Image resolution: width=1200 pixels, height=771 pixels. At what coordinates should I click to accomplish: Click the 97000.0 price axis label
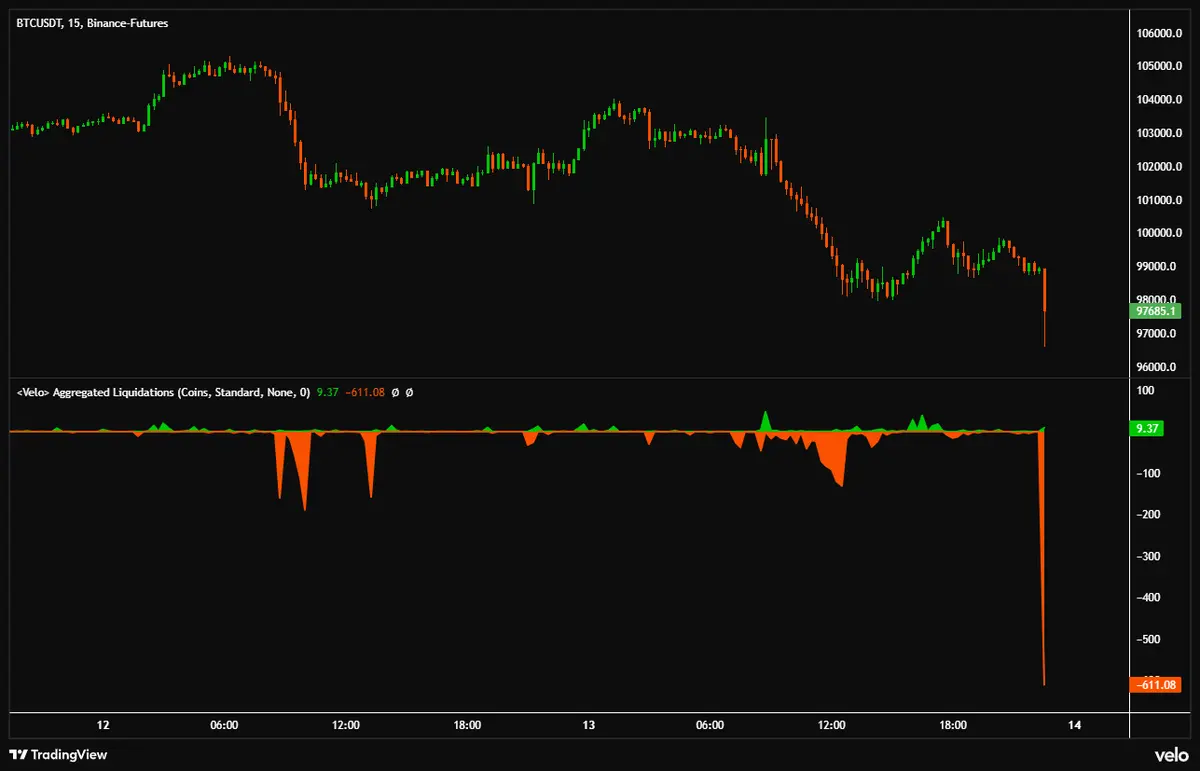point(1158,333)
